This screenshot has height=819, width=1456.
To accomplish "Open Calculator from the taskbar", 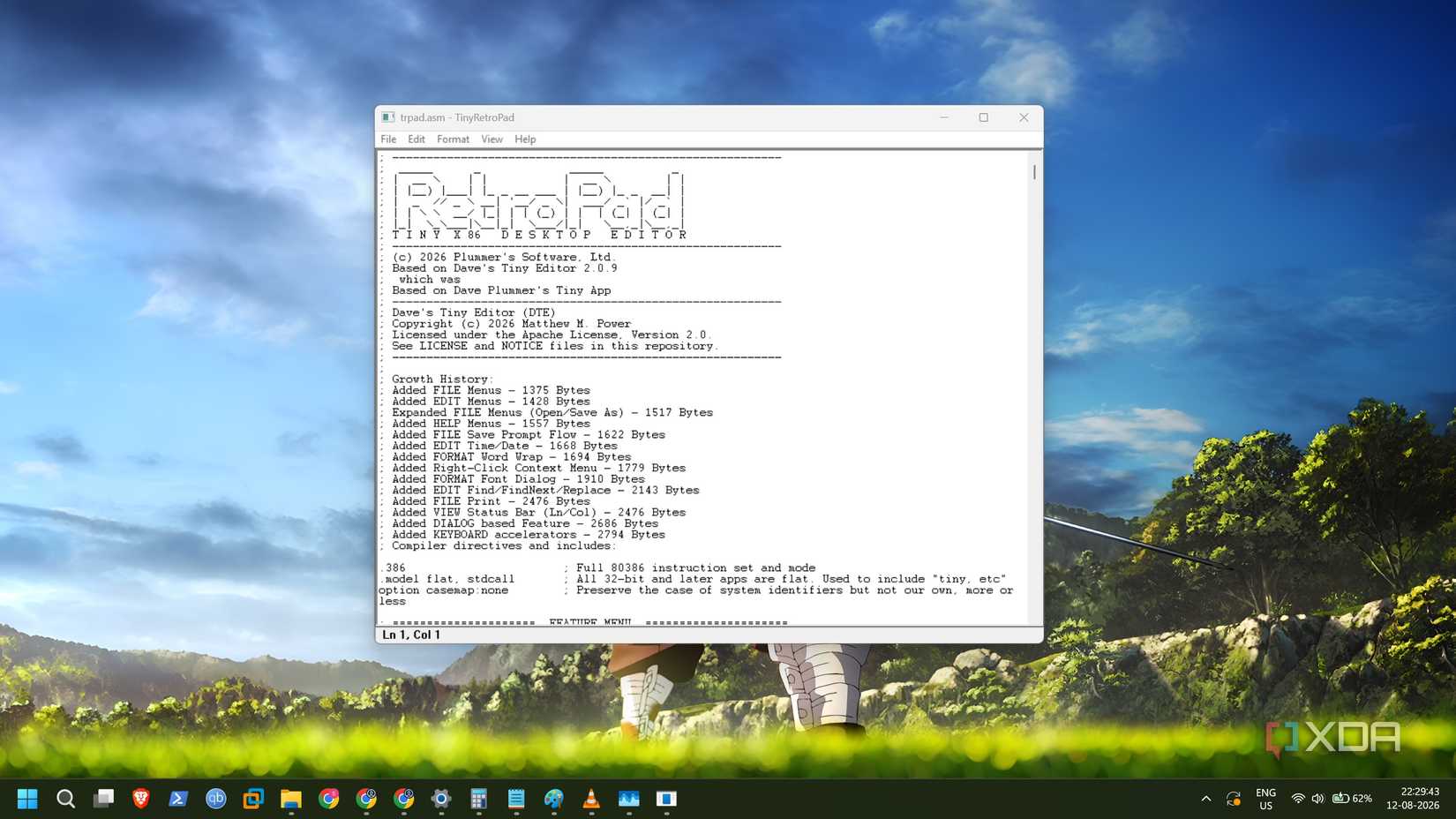I will [478, 799].
